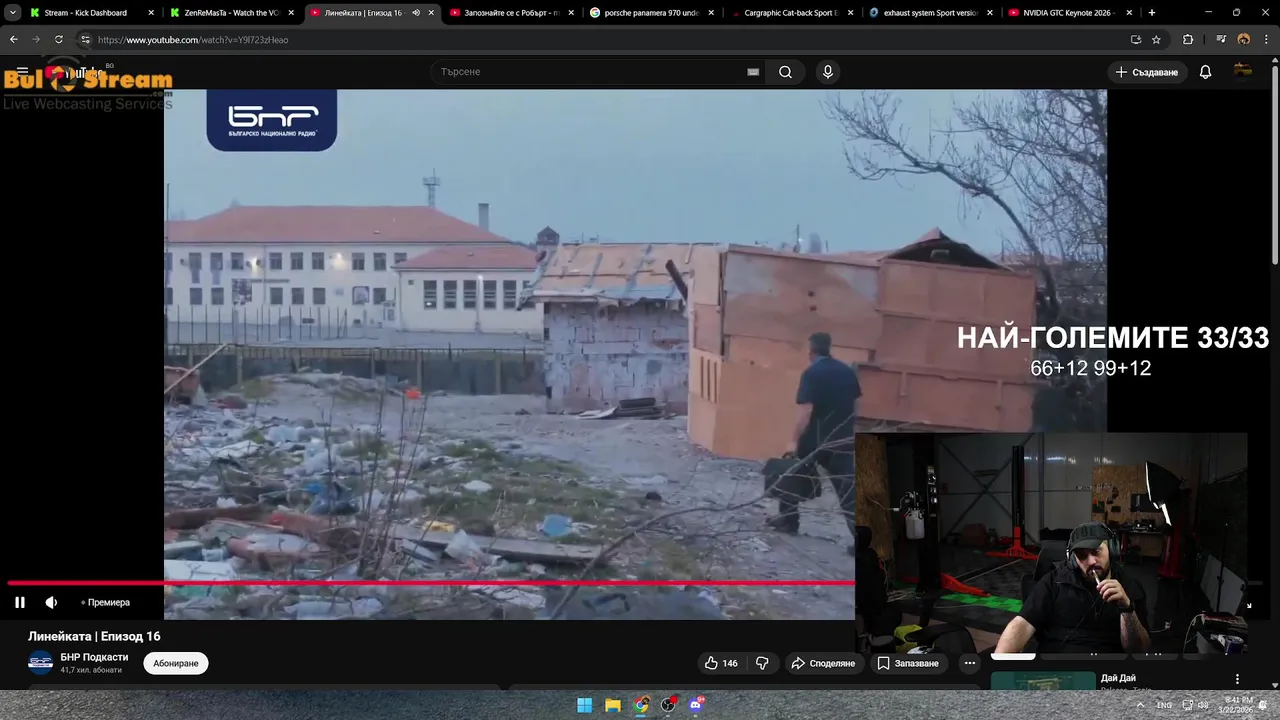1280x720 pixels.
Task: Show hidden system tray icons chevron
Action: 1140,705
